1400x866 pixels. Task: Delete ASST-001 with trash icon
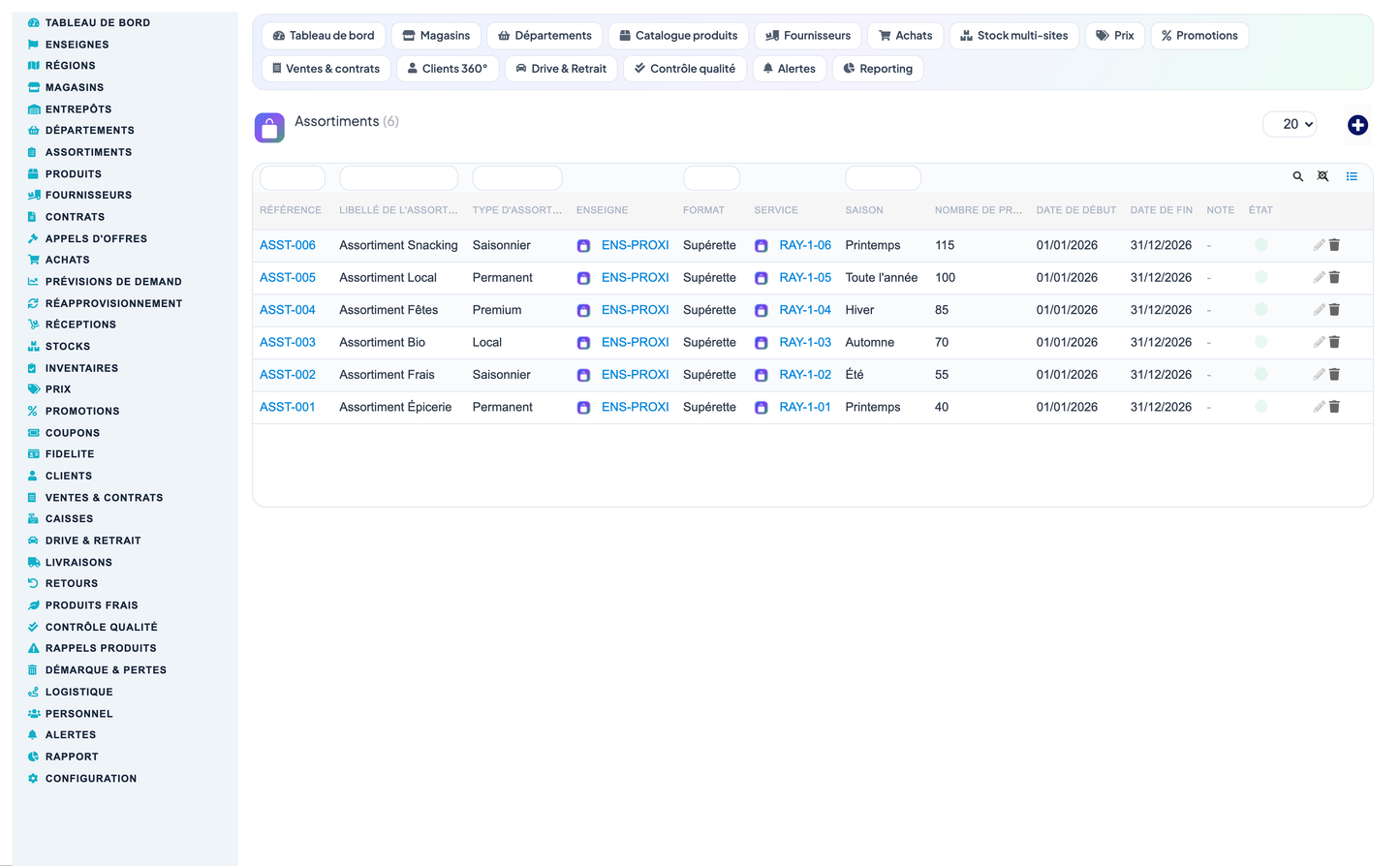[1334, 407]
